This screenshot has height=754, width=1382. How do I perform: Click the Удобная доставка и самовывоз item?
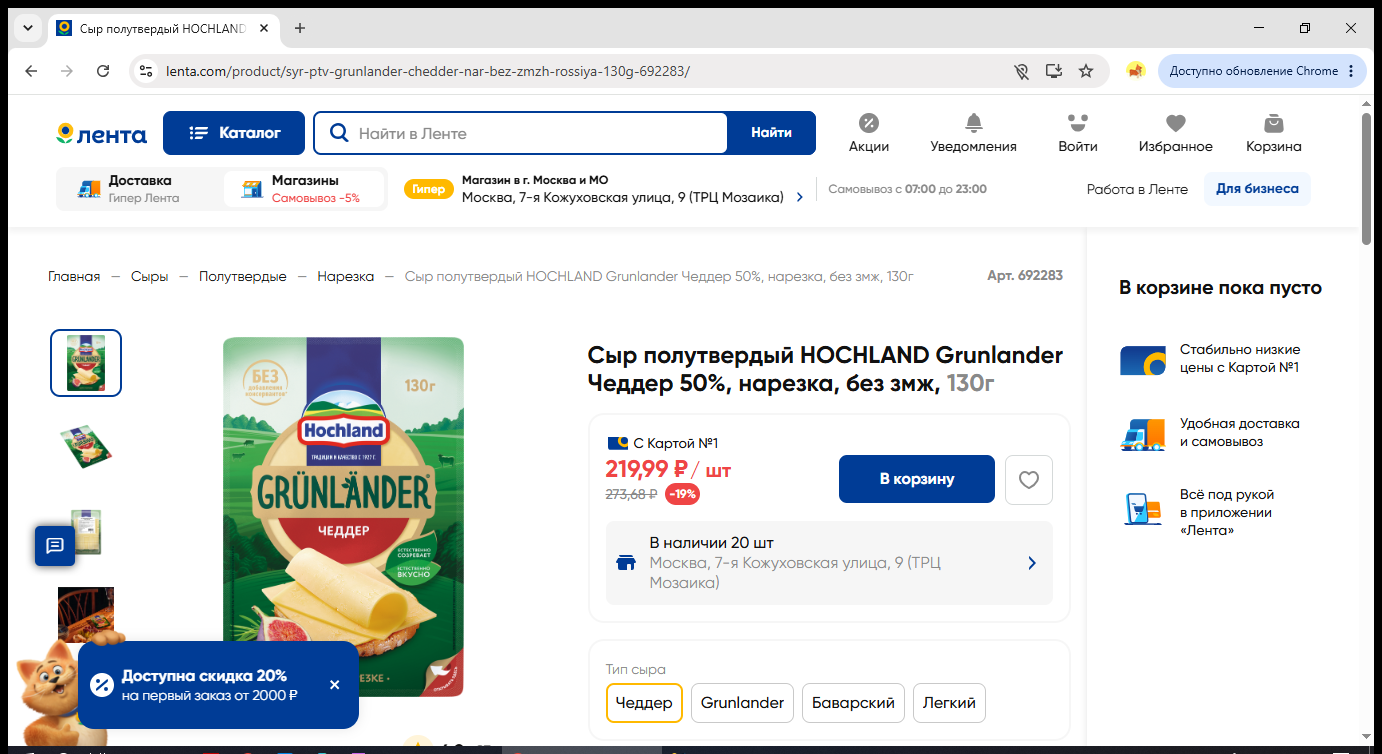1210,433
